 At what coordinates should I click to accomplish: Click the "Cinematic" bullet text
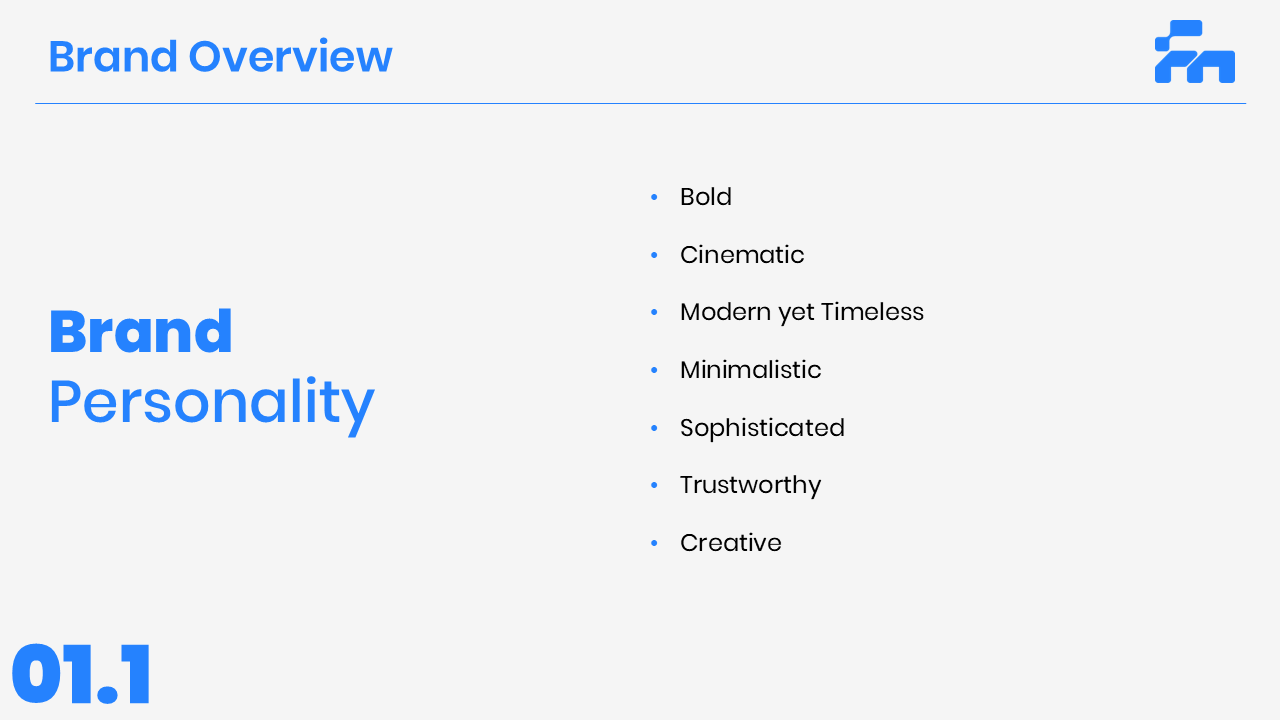click(x=742, y=255)
